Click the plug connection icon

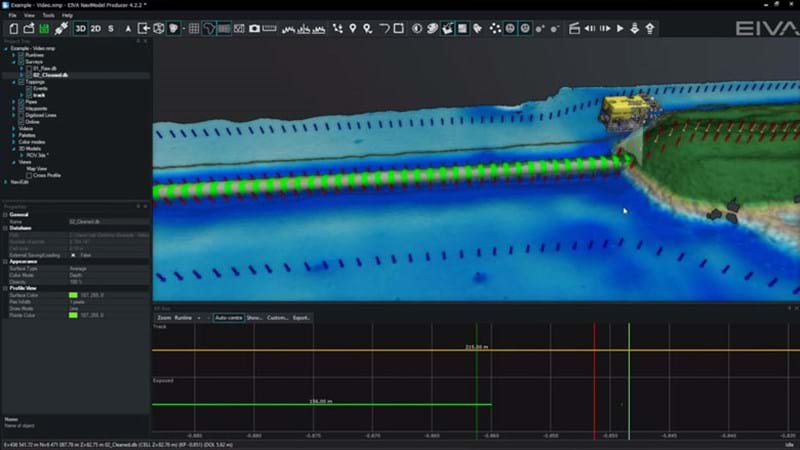(61, 29)
